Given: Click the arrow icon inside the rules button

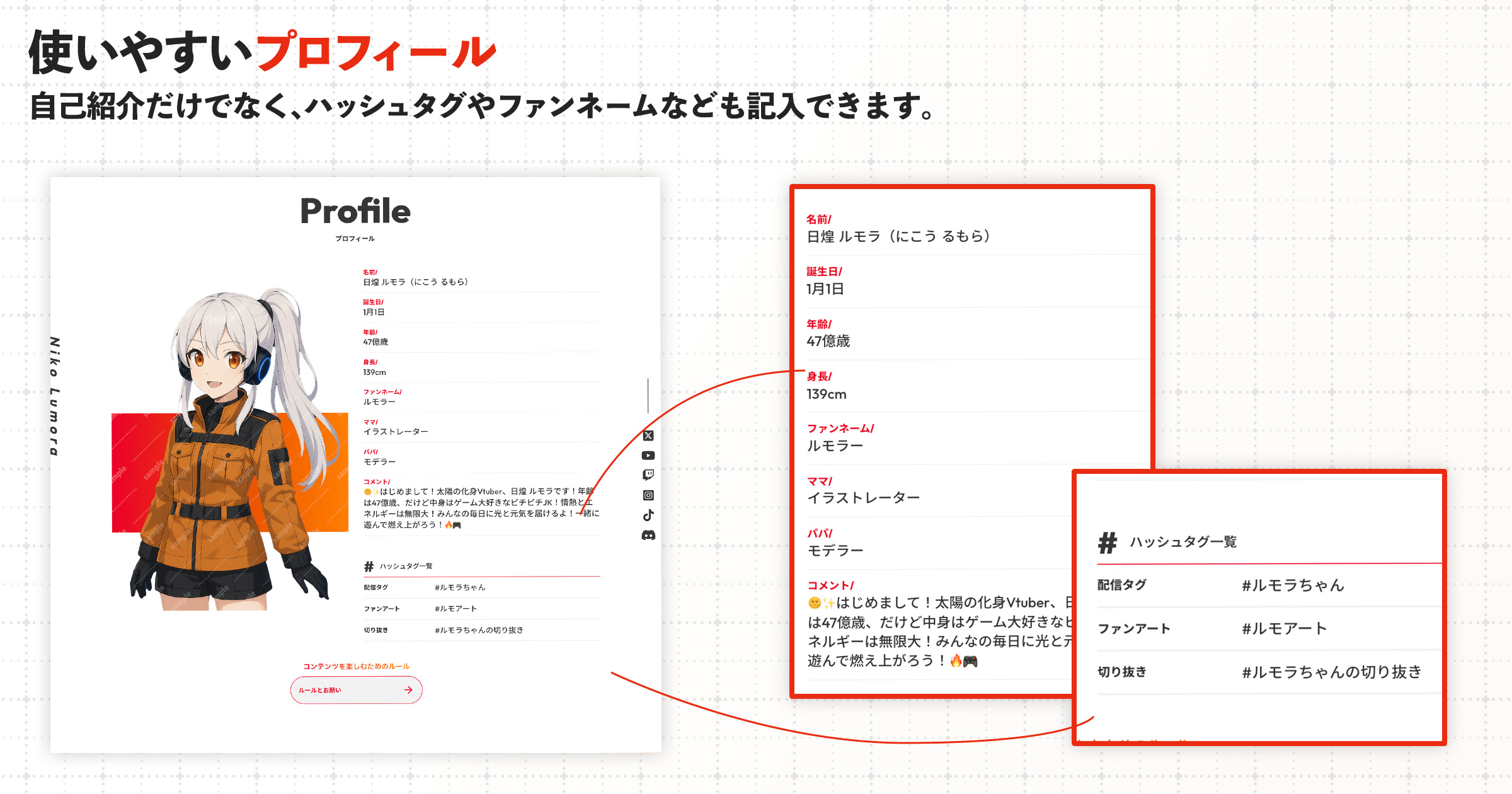Looking at the screenshot, I should click(408, 690).
